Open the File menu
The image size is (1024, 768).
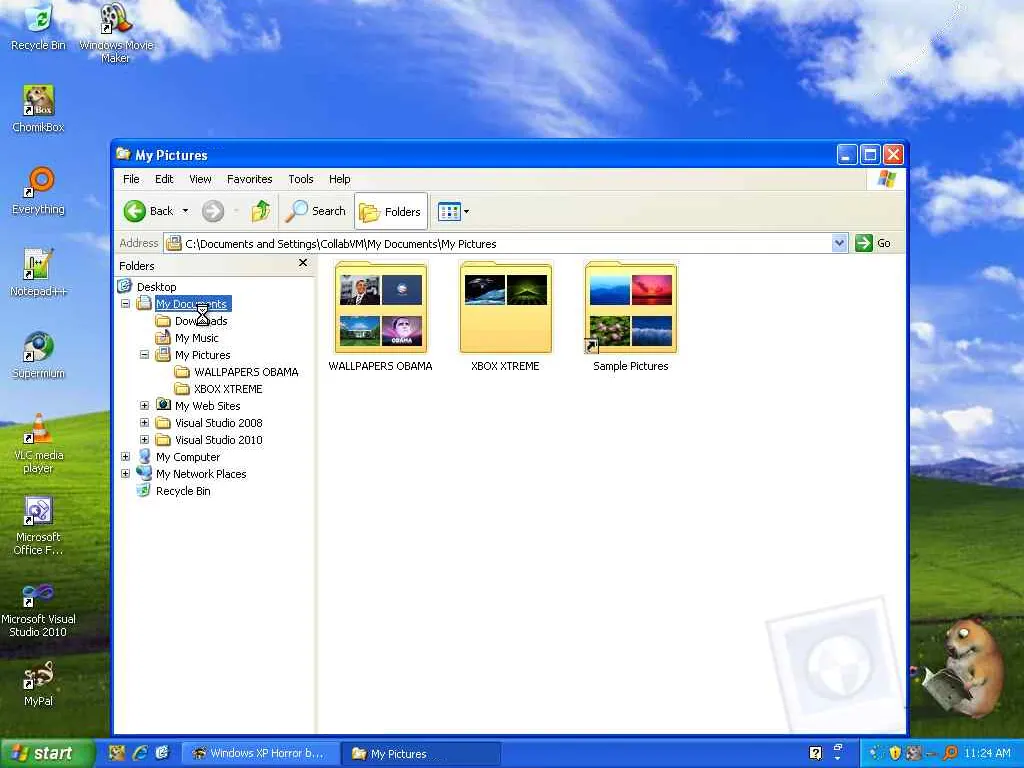(131, 179)
